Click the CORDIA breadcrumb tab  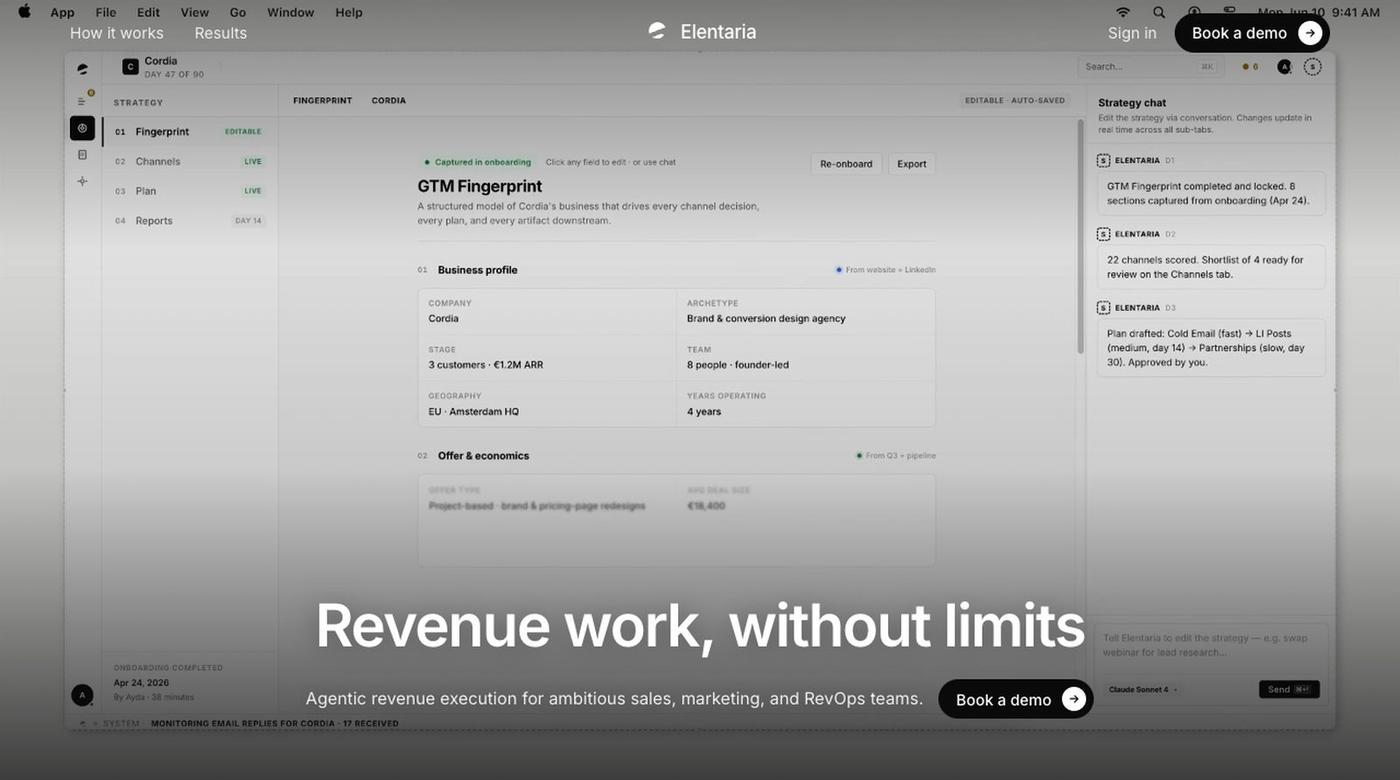[388, 101]
